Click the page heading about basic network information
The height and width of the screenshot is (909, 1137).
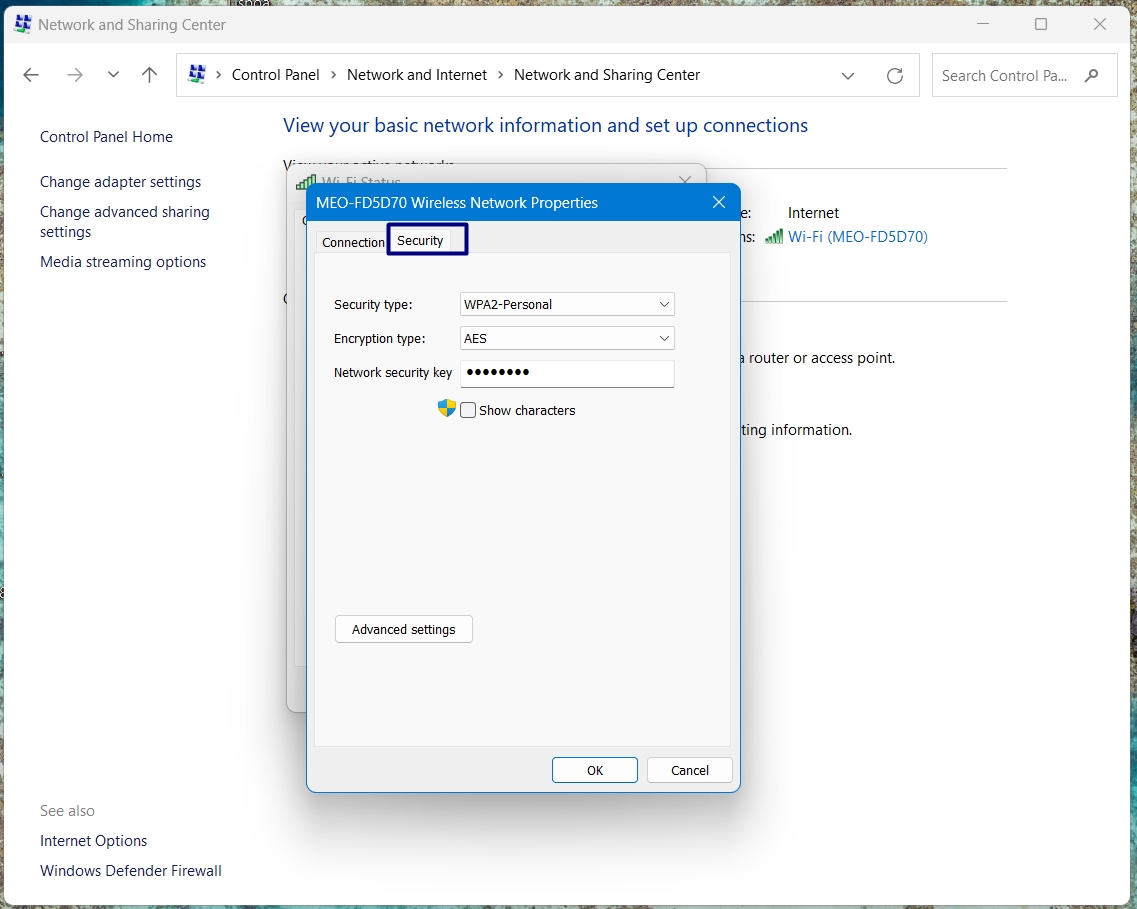[545, 125]
